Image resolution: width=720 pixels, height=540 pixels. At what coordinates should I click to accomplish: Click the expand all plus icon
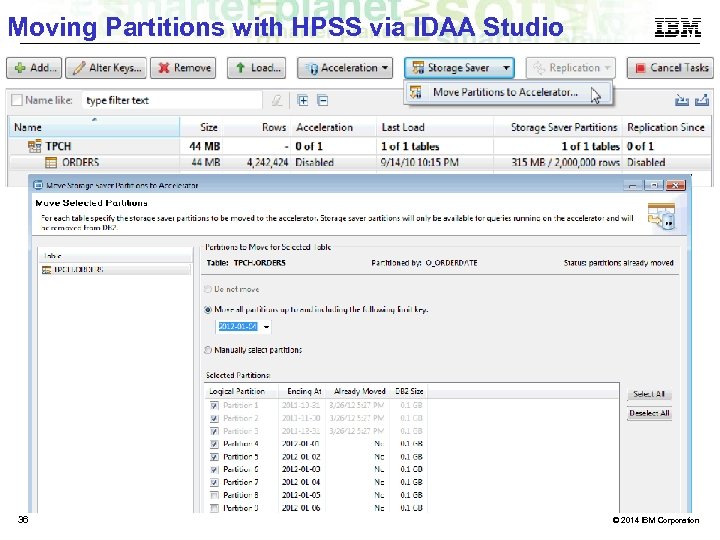coord(303,100)
